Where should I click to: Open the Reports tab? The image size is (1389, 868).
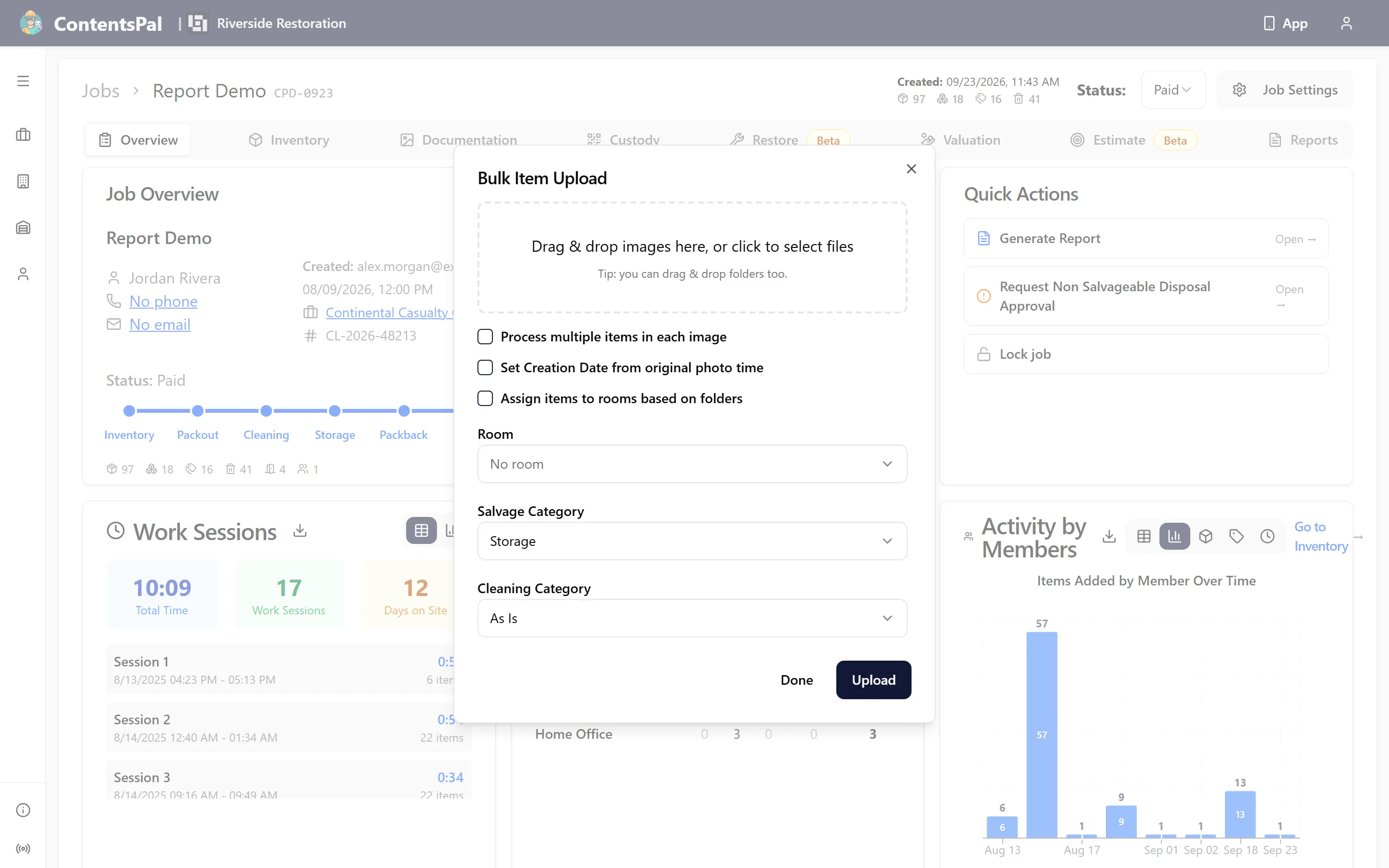[1303, 140]
